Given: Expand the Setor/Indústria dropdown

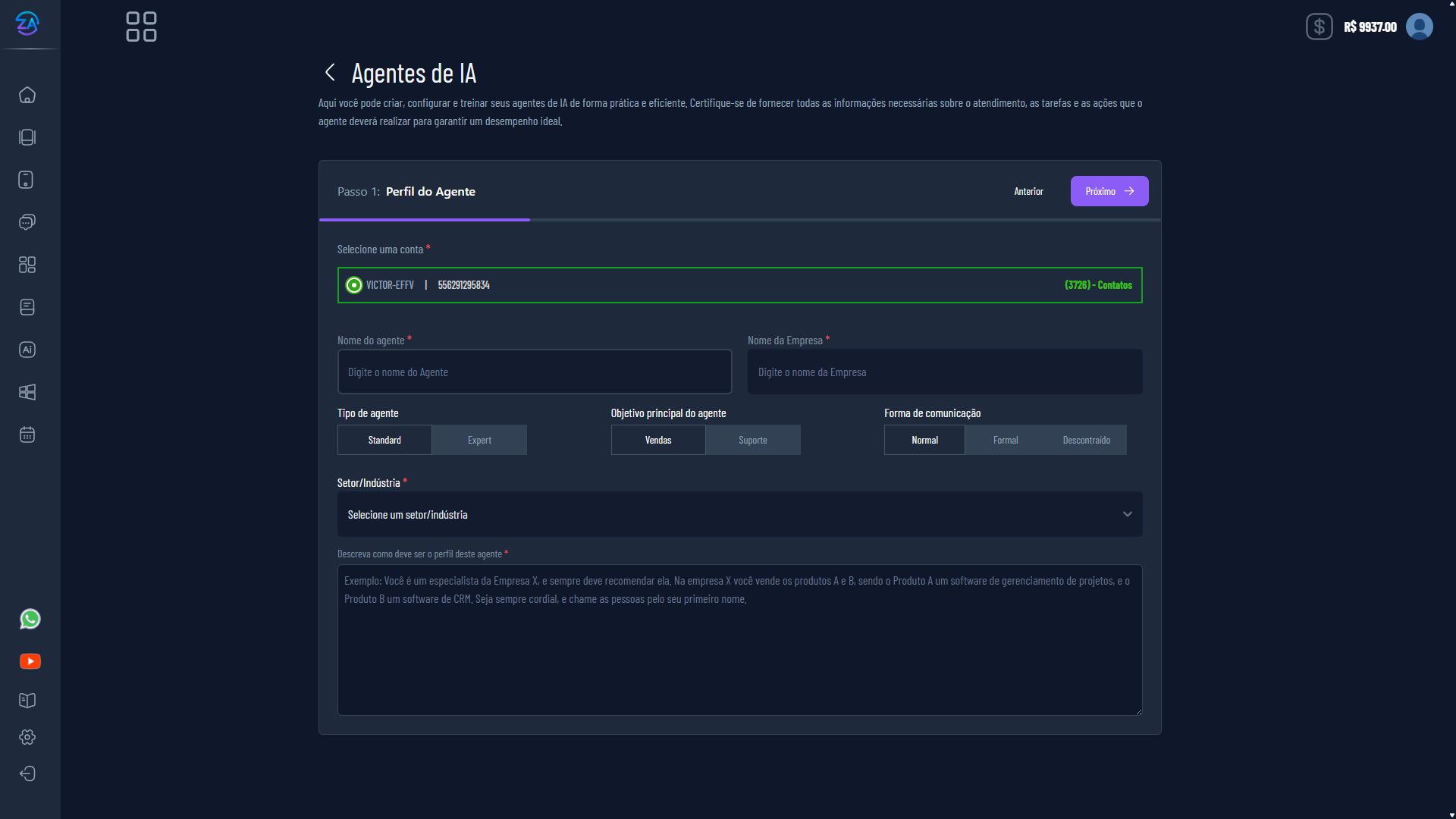Looking at the screenshot, I should click(x=739, y=514).
